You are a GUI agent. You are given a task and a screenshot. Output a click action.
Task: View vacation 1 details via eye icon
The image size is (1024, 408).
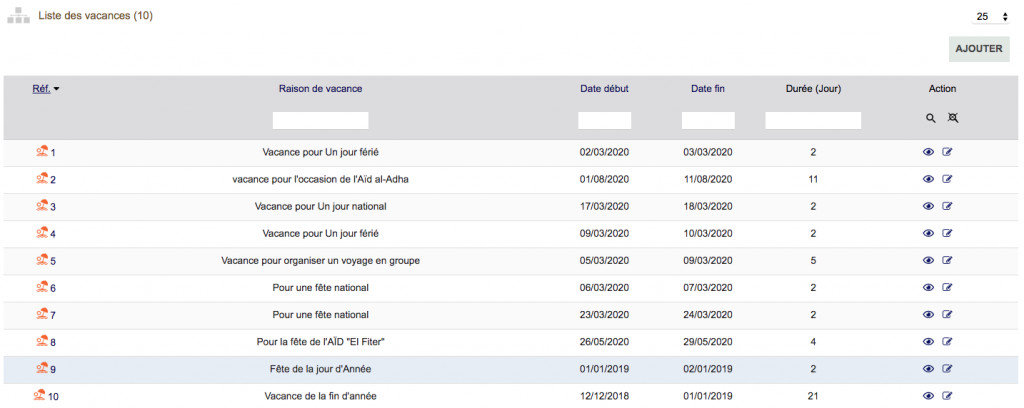[x=928, y=152]
